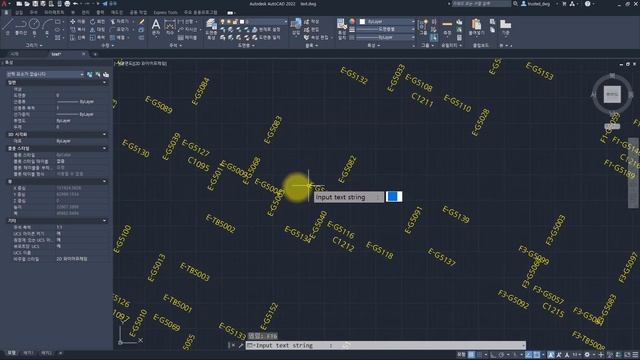The height and width of the screenshot is (360, 640).
Task: Click the Erase pencil-eraser icon
Action: [141, 22]
